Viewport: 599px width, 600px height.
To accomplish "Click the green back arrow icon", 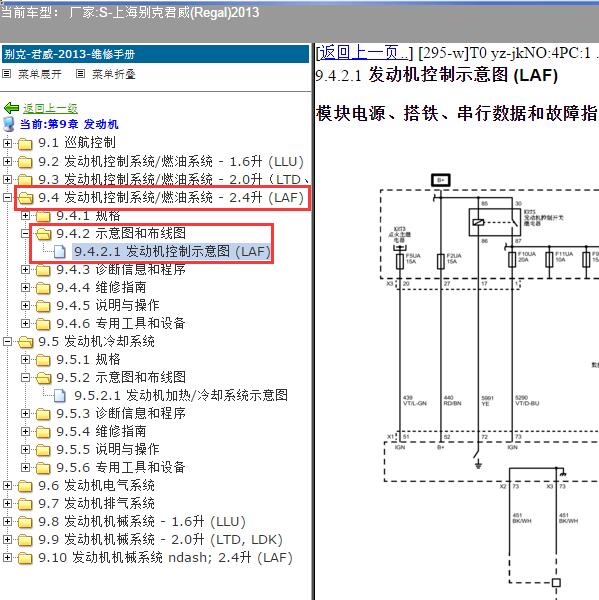I will [x=11, y=108].
